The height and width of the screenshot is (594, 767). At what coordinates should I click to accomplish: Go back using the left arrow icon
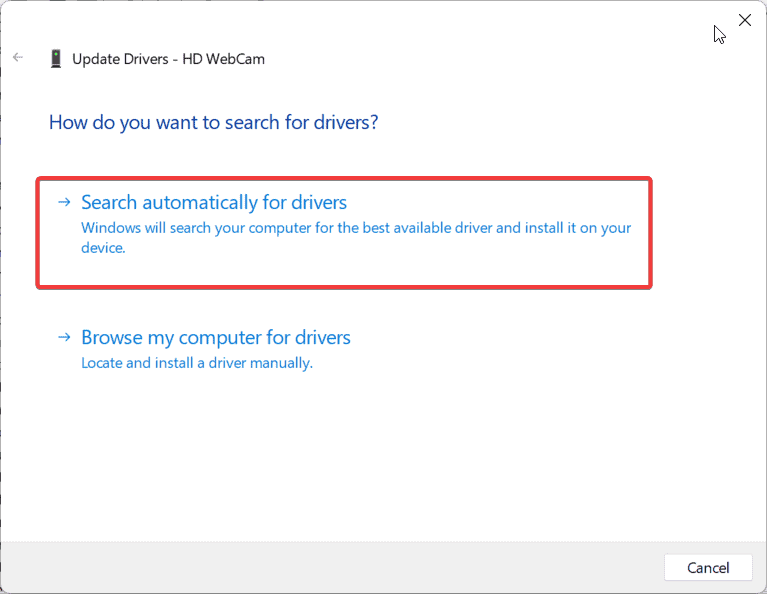pos(18,58)
